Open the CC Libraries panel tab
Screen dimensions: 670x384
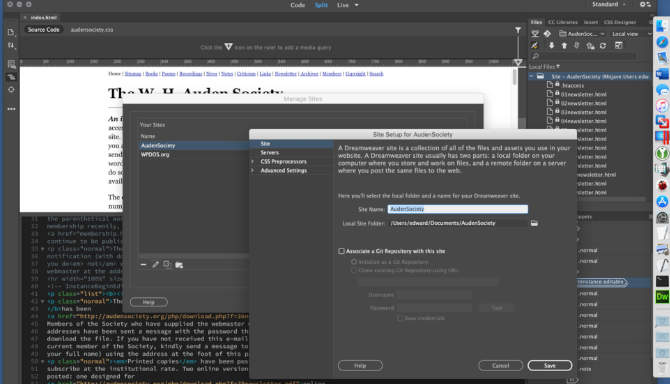click(x=562, y=22)
